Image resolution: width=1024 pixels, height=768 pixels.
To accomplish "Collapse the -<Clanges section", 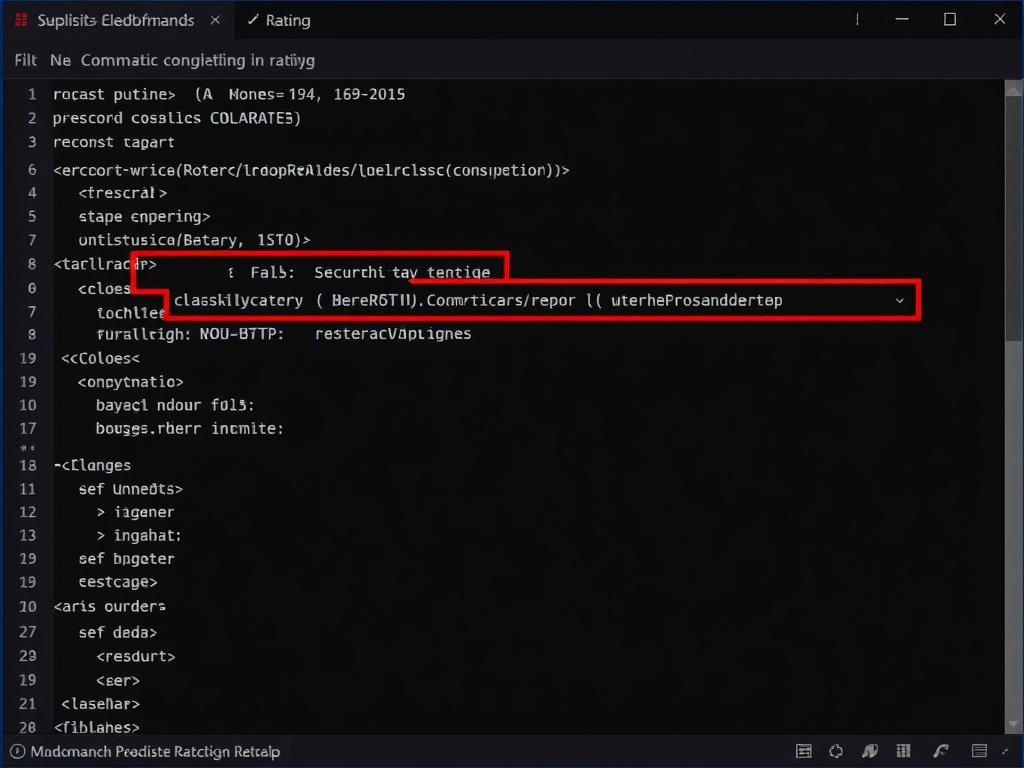I will pos(57,465).
